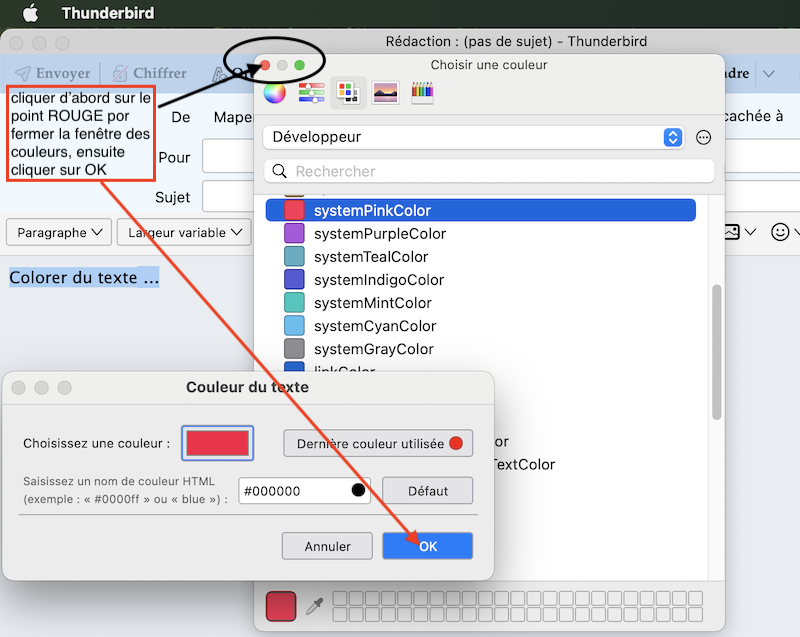
Task: Click the Sujet subject field
Action: [x=228, y=196]
